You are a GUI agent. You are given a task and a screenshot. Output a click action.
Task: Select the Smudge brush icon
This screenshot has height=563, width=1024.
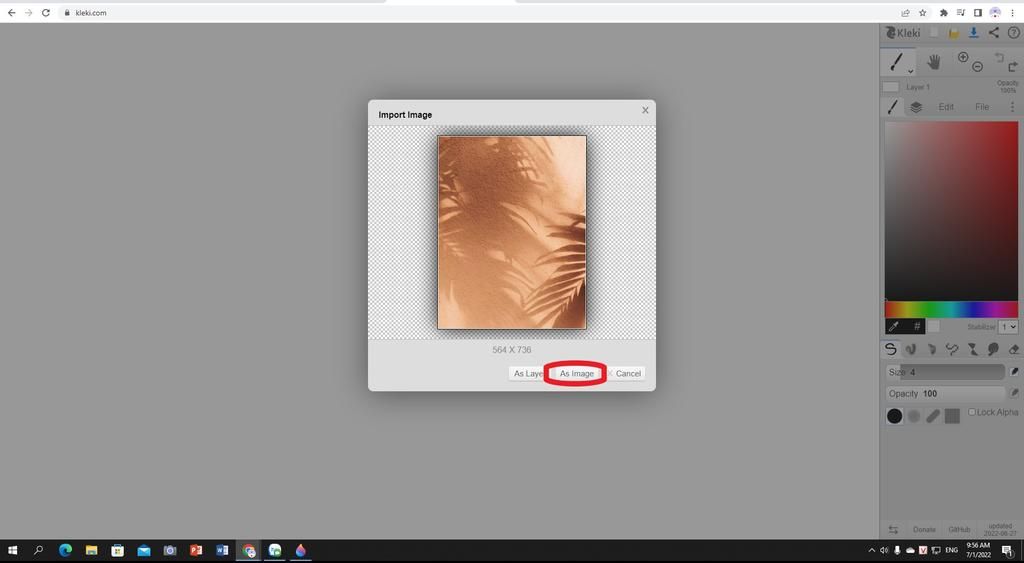tap(993, 349)
